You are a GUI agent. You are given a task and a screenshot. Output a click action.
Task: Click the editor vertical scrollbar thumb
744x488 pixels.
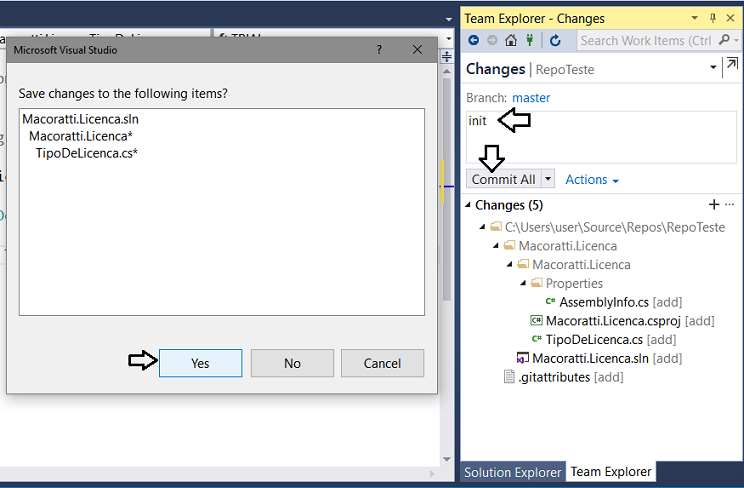point(446,189)
